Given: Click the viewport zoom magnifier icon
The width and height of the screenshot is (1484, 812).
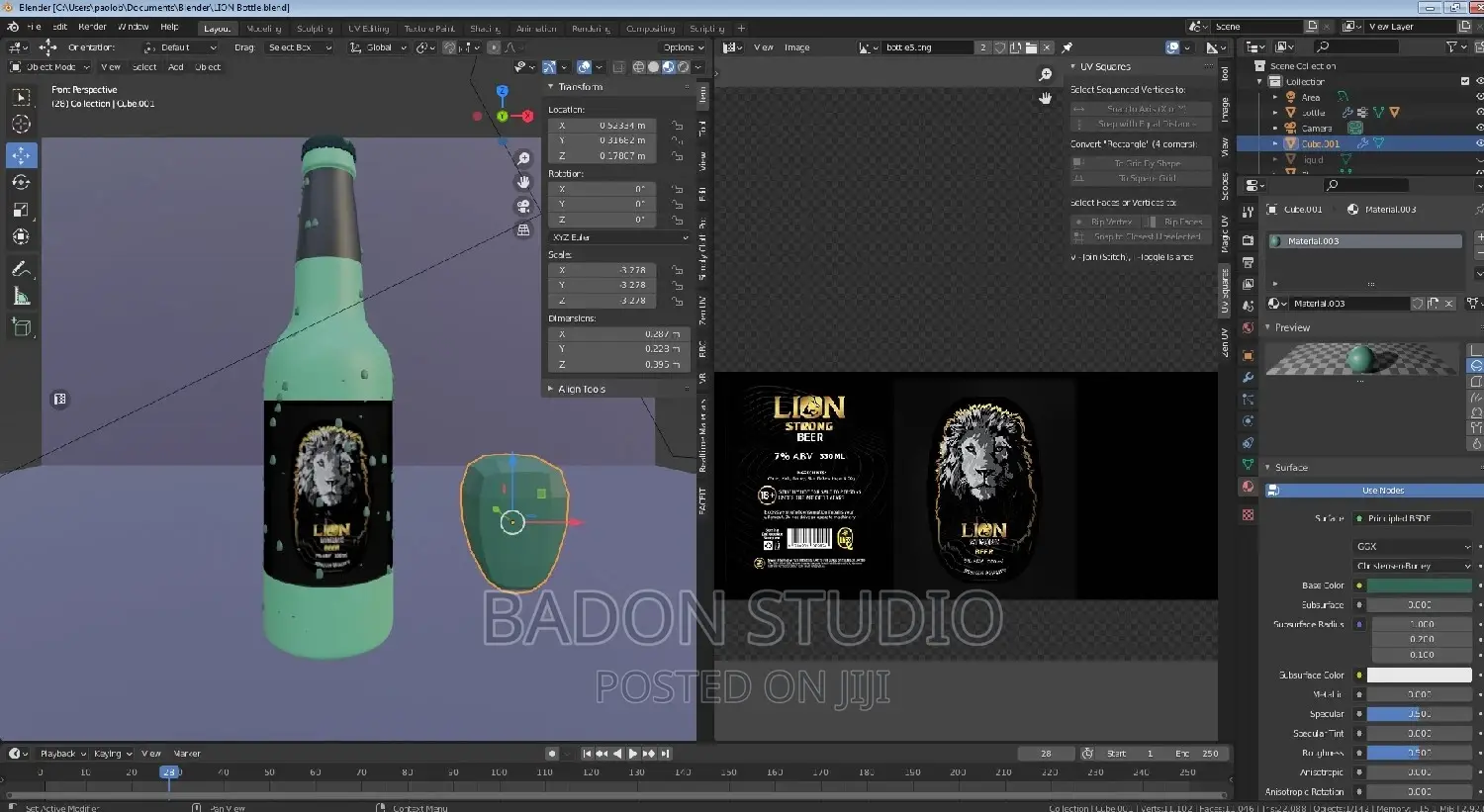Looking at the screenshot, I should [523, 158].
